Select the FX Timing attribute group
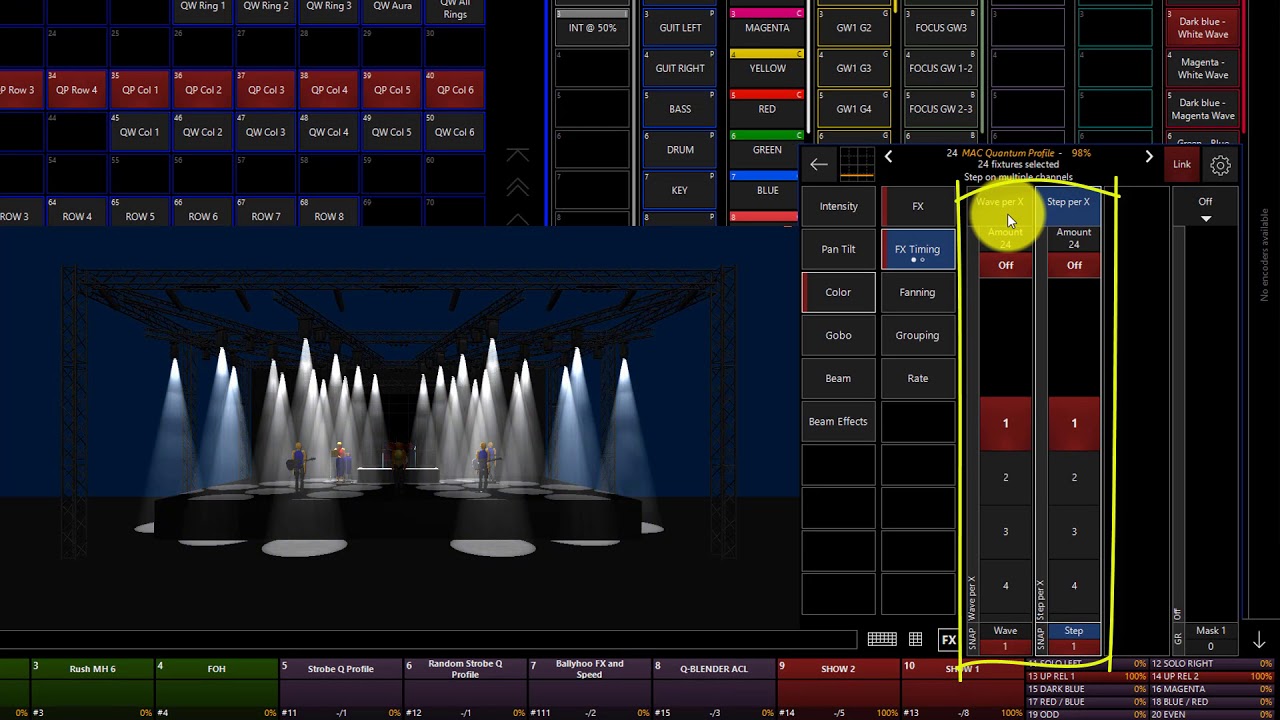The image size is (1280, 720). [x=918, y=249]
